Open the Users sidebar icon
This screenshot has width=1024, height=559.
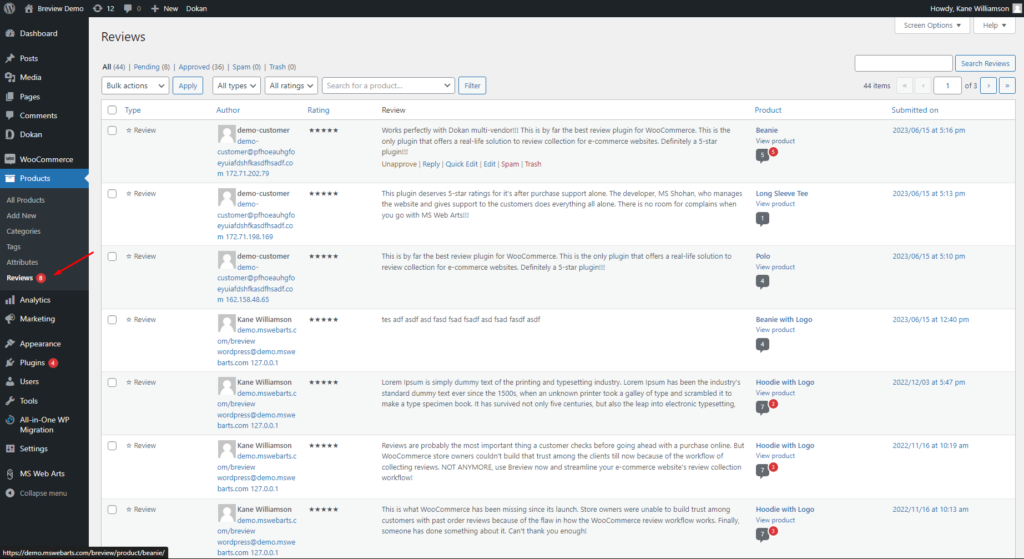[10, 381]
